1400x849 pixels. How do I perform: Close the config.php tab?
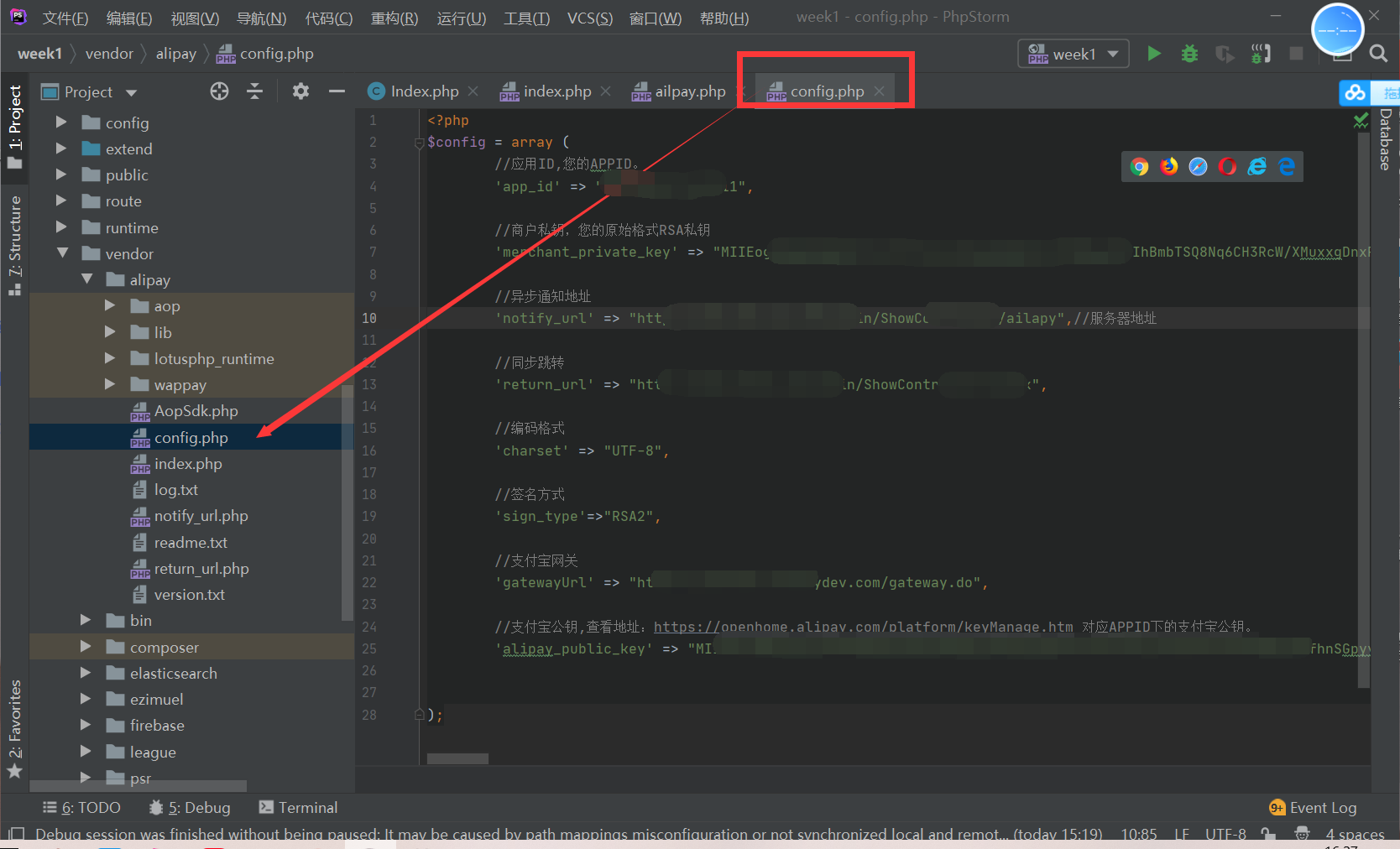[879, 91]
